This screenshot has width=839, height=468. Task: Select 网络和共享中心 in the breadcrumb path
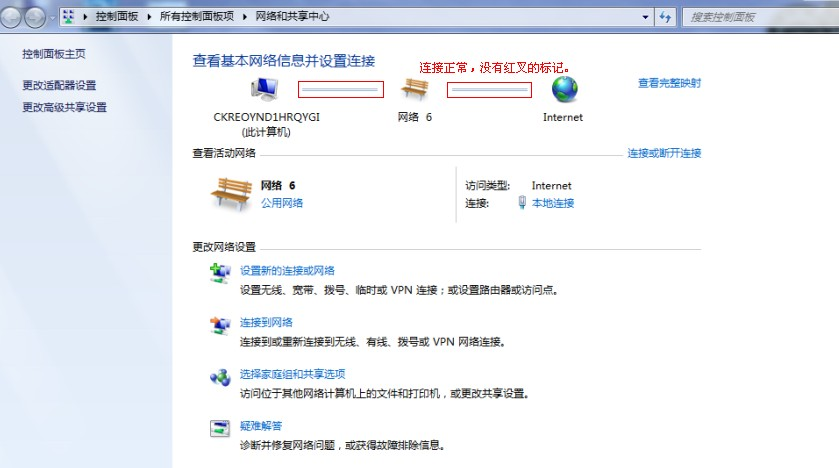coord(292,17)
